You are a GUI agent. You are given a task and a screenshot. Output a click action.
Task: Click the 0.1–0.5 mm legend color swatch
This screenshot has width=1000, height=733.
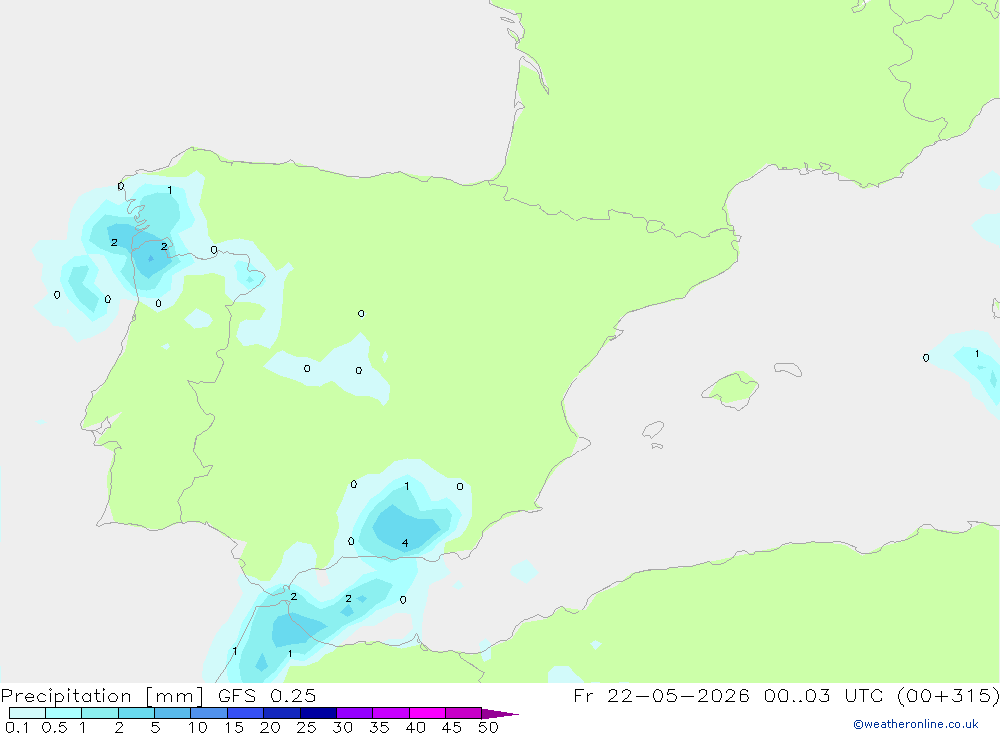pos(27,713)
